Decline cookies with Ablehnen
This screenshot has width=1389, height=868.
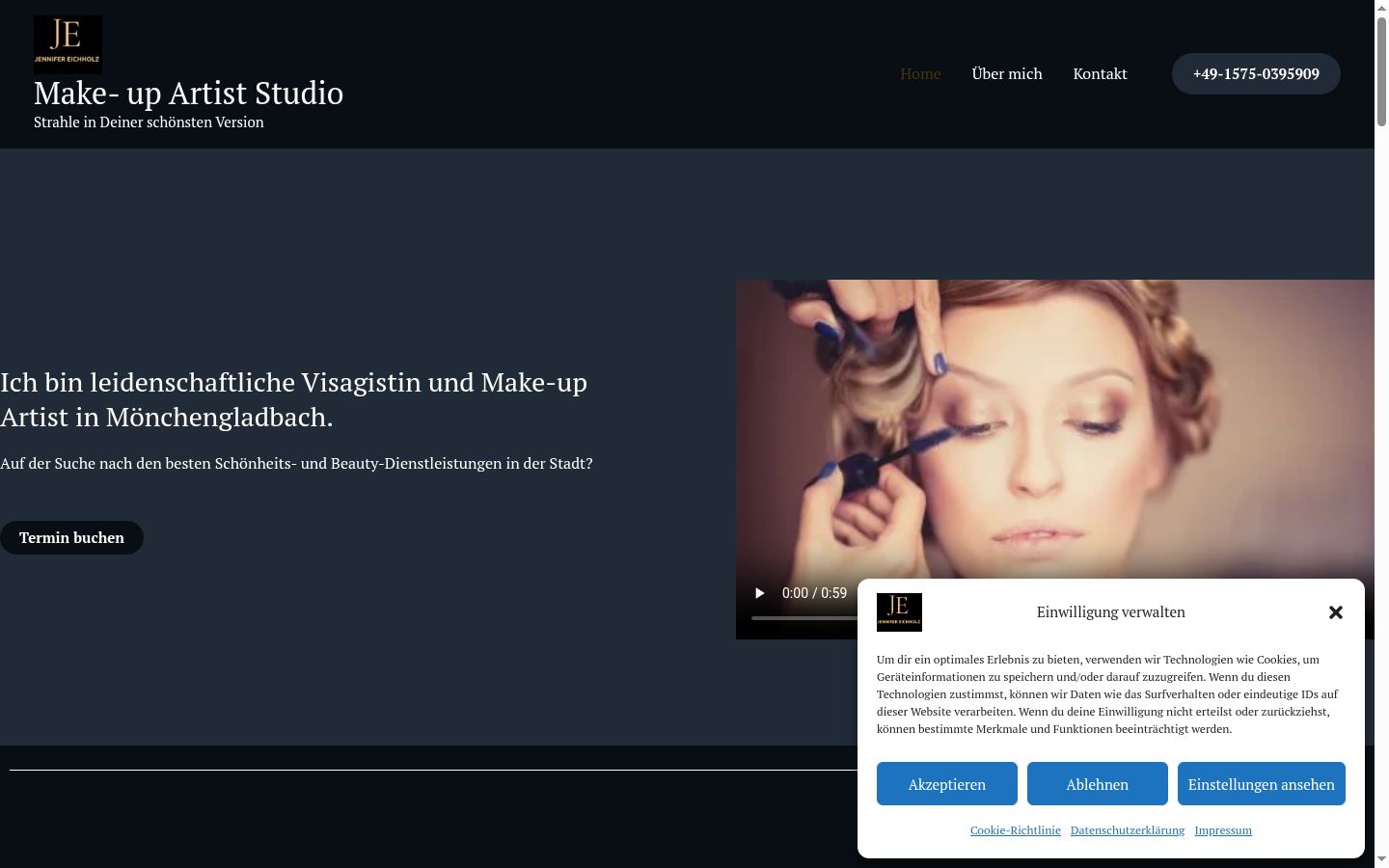[x=1098, y=784]
